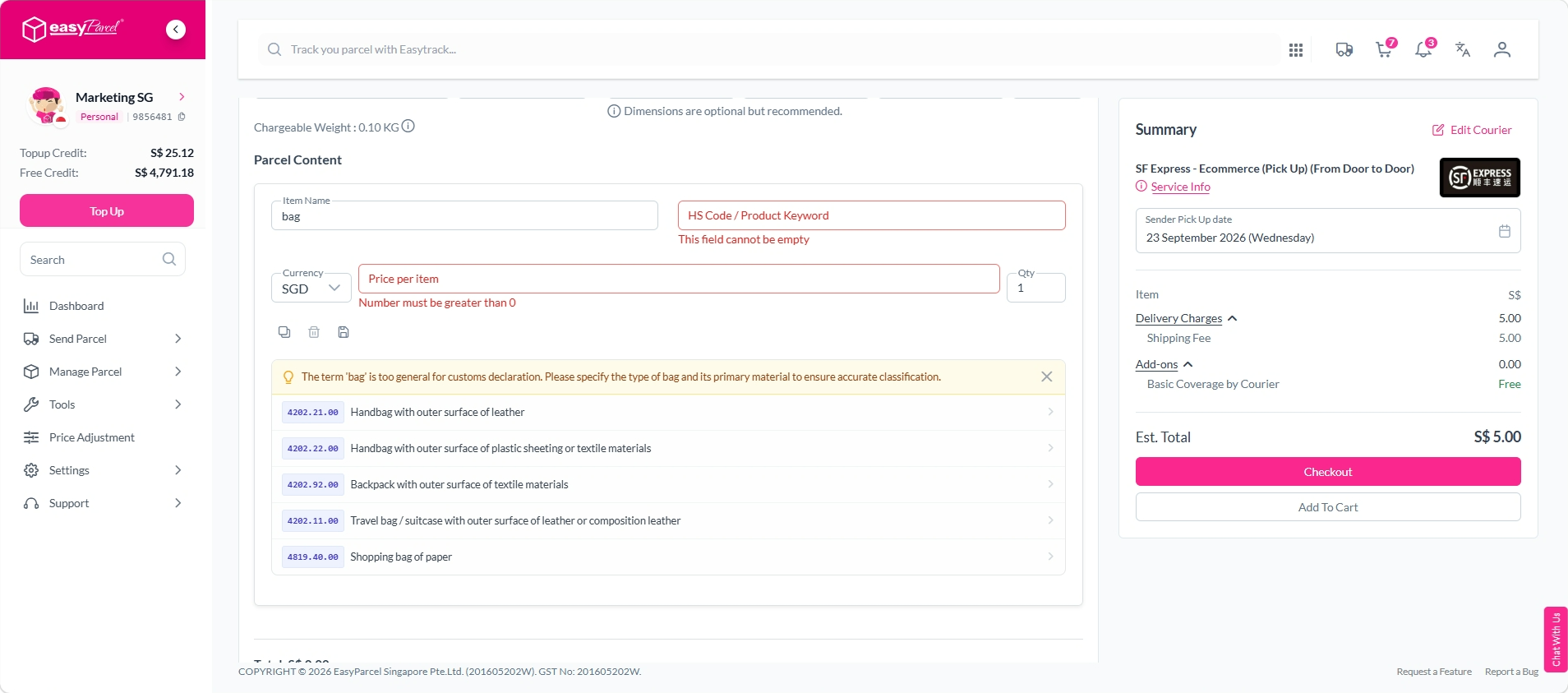Open the SGD currency dropdown
The width and height of the screenshot is (1568, 693).
tap(311, 288)
